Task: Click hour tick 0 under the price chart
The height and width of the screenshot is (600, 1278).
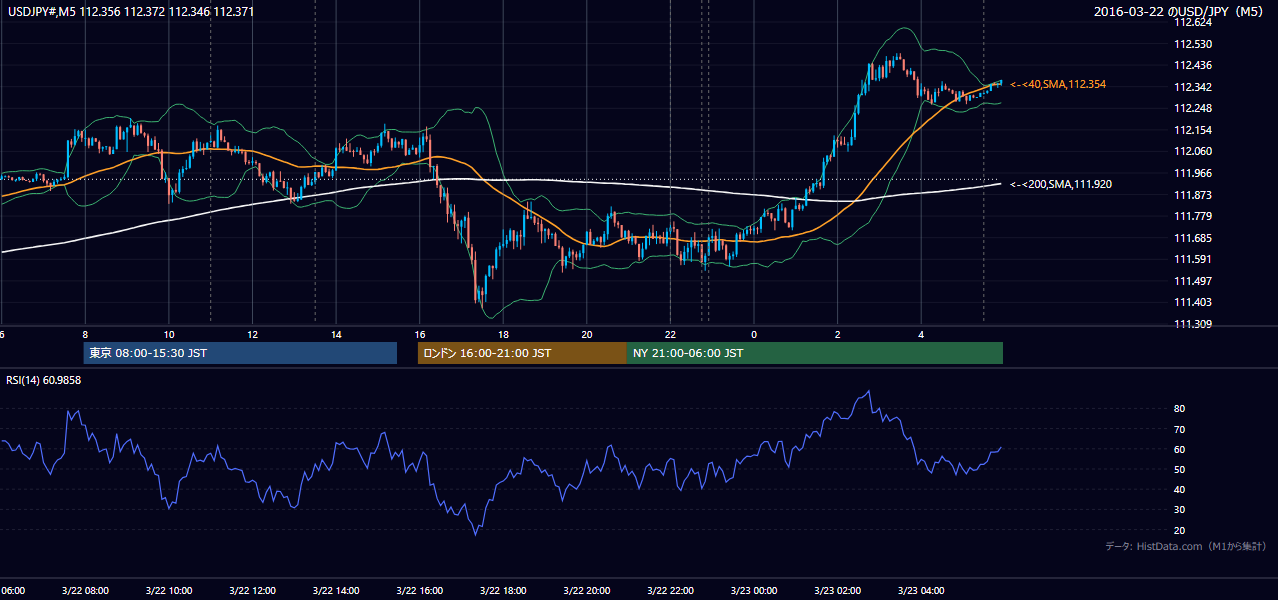Action: point(754,335)
